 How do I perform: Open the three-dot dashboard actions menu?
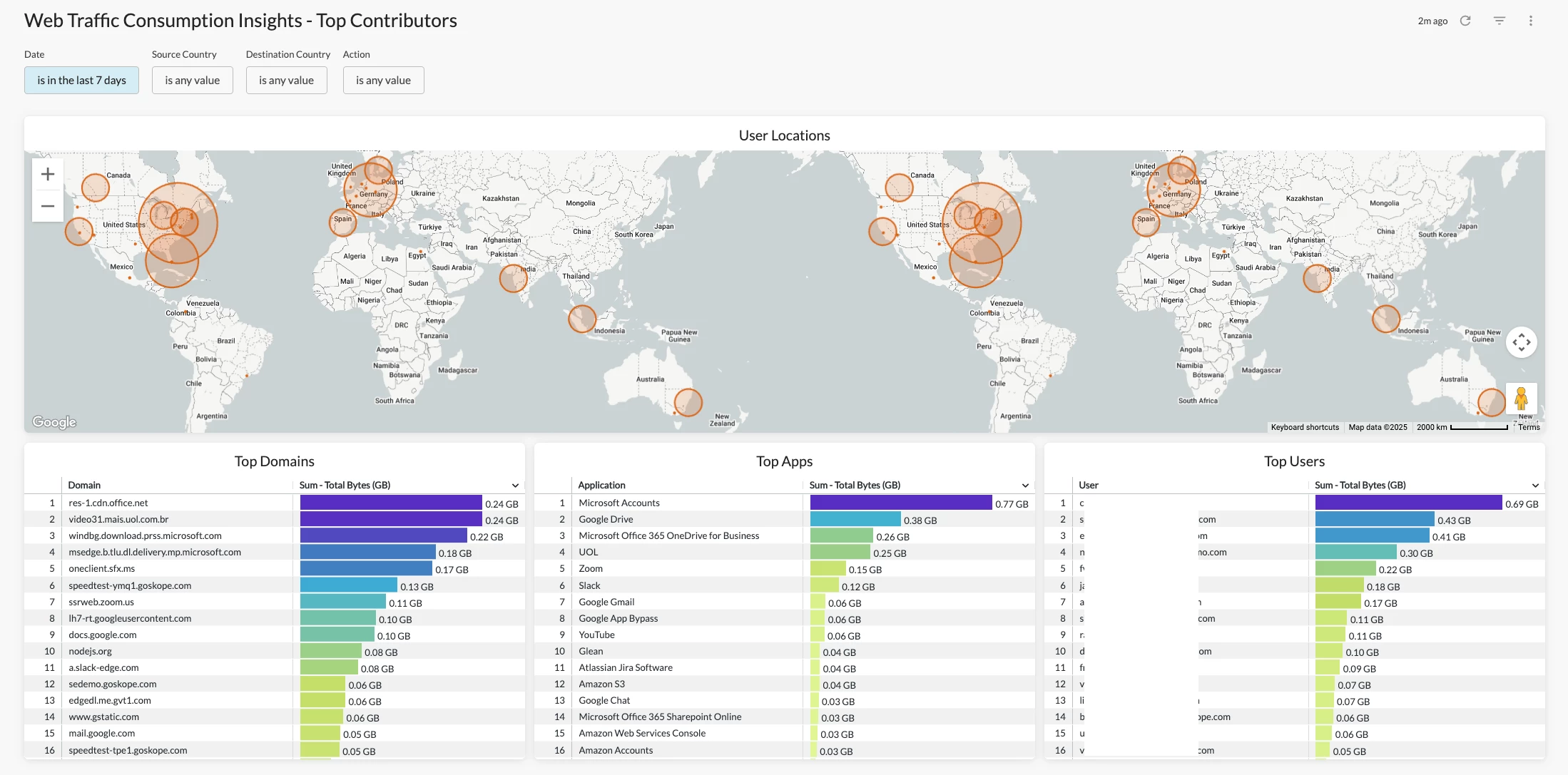click(1531, 21)
